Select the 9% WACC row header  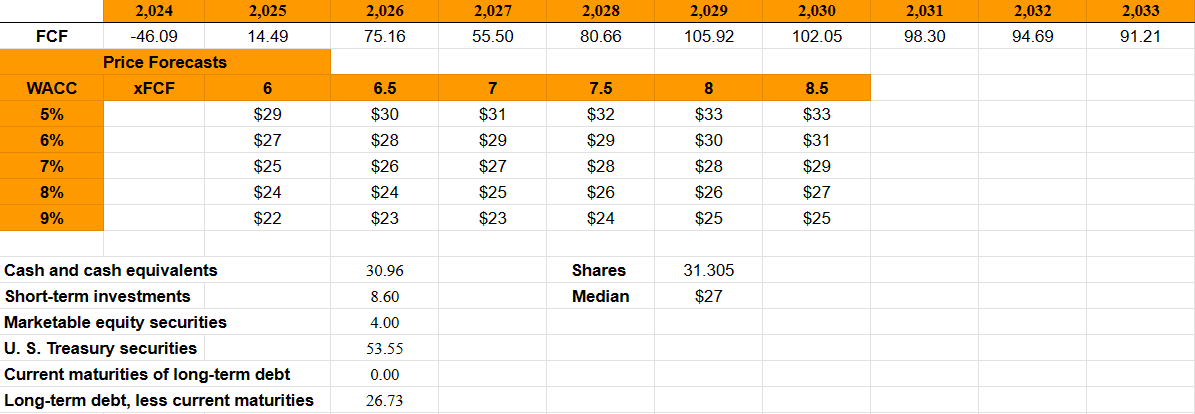click(x=51, y=218)
